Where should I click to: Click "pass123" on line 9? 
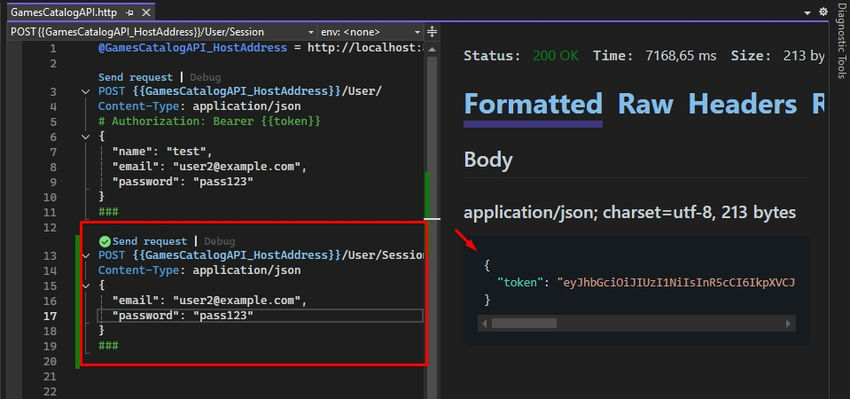tap(223, 182)
